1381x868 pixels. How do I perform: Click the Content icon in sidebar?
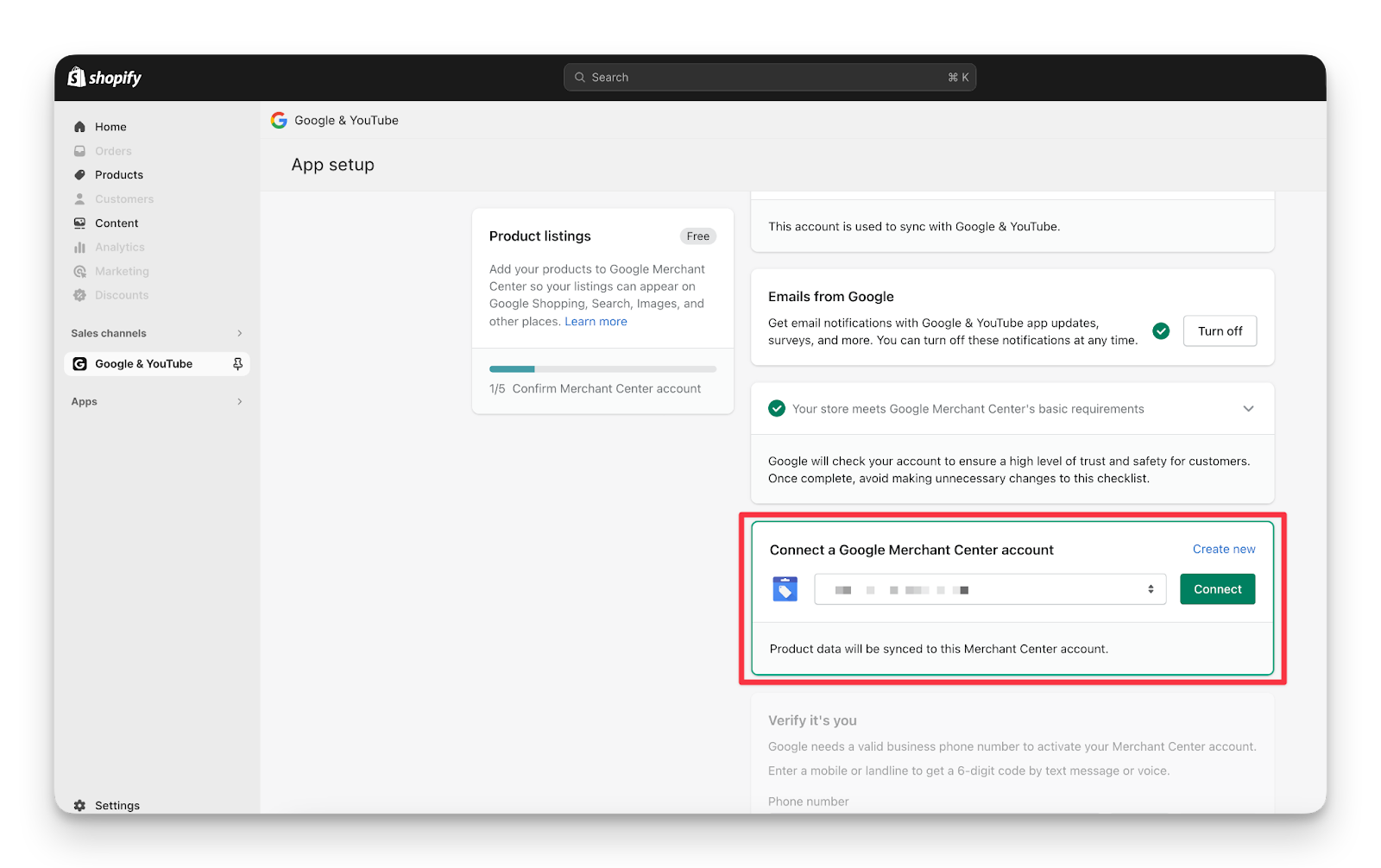[x=79, y=223]
